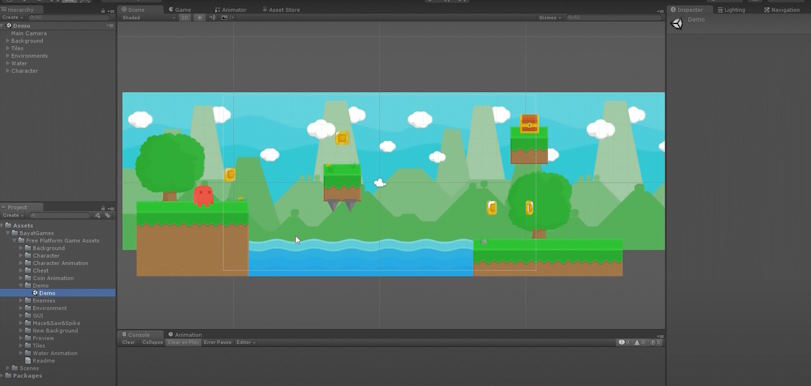Switch to the Lighting tab
Image resolution: width=811 pixels, height=386 pixels.
click(x=732, y=10)
